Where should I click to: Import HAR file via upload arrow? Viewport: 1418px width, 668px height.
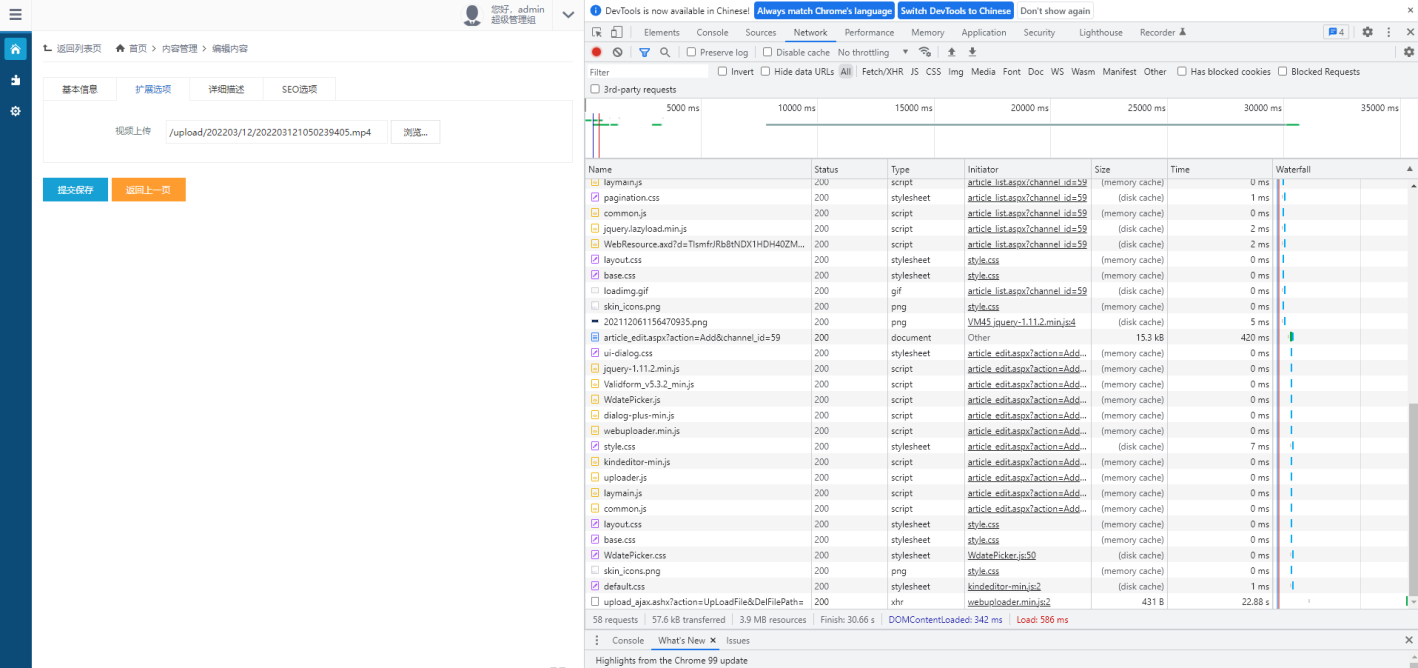pyautogui.click(x=951, y=51)
